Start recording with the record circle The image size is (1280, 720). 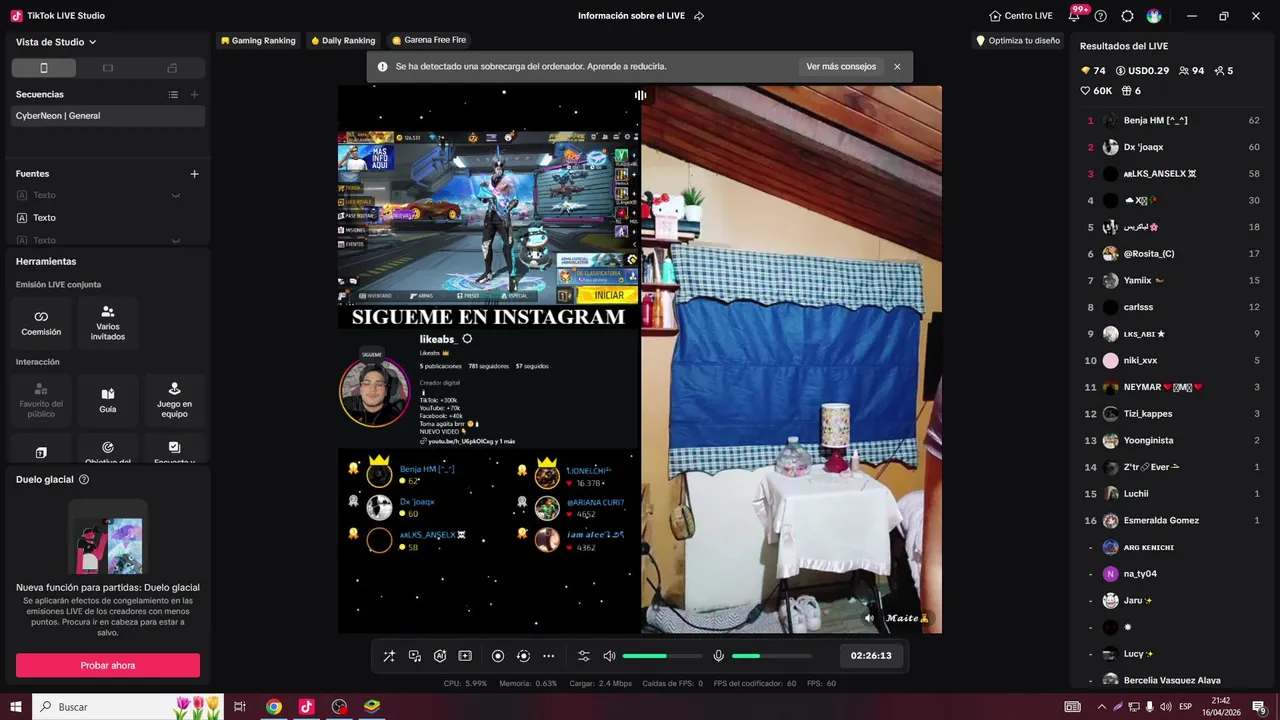pos(498,656)
